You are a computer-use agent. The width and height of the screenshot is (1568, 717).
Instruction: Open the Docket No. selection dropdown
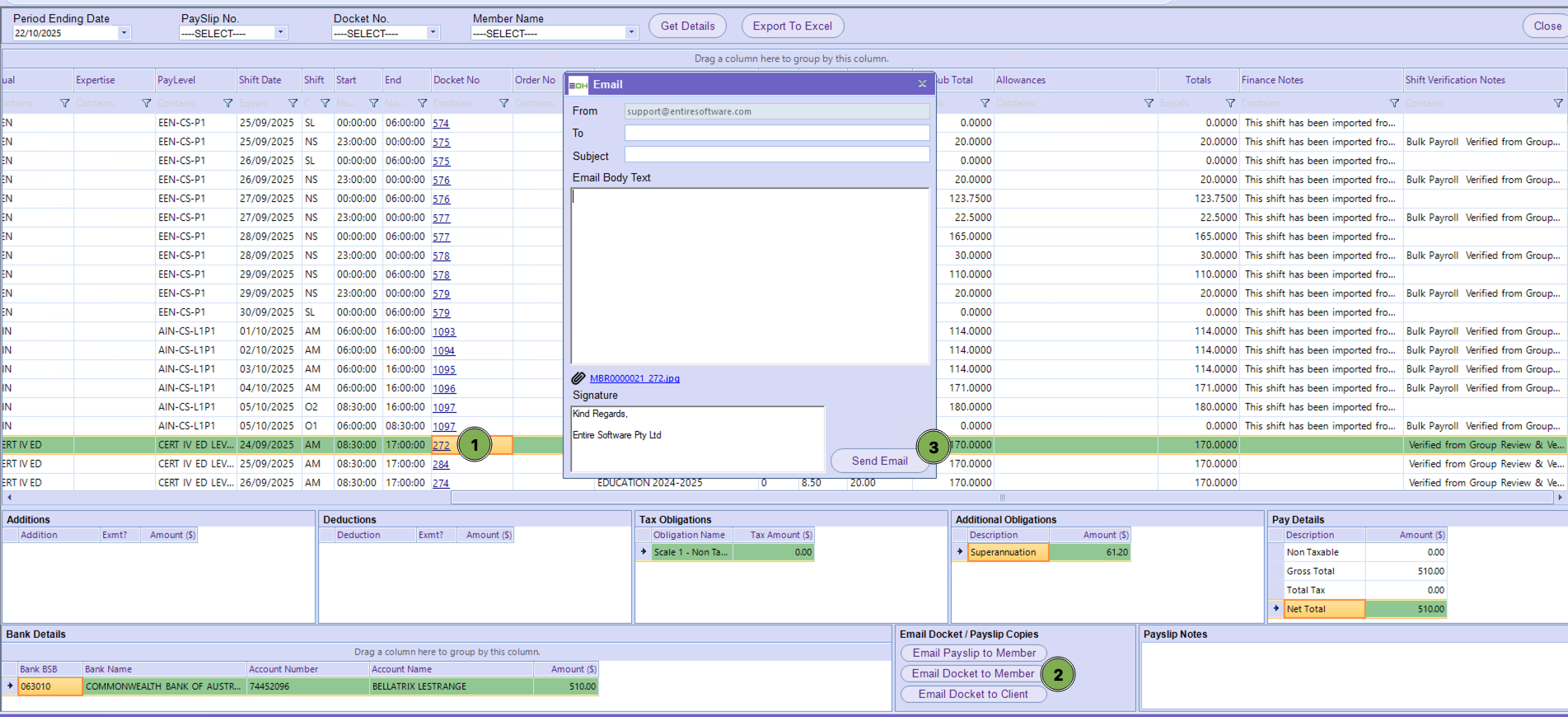(433, 33)
